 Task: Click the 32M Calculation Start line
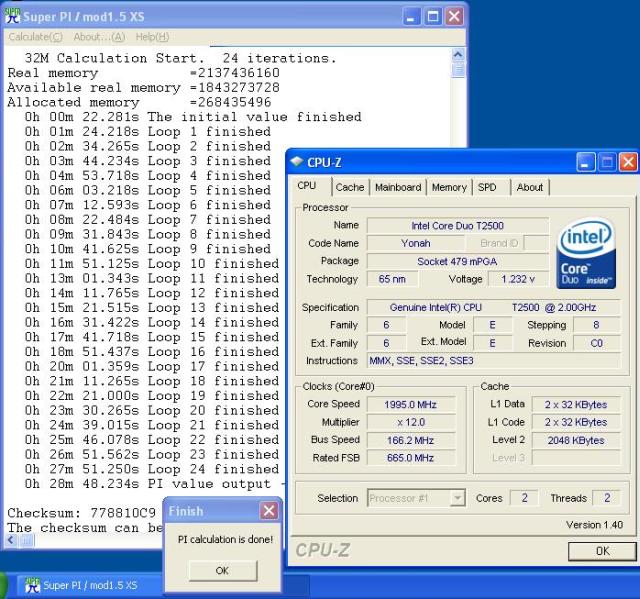click(x=180, y=58)
